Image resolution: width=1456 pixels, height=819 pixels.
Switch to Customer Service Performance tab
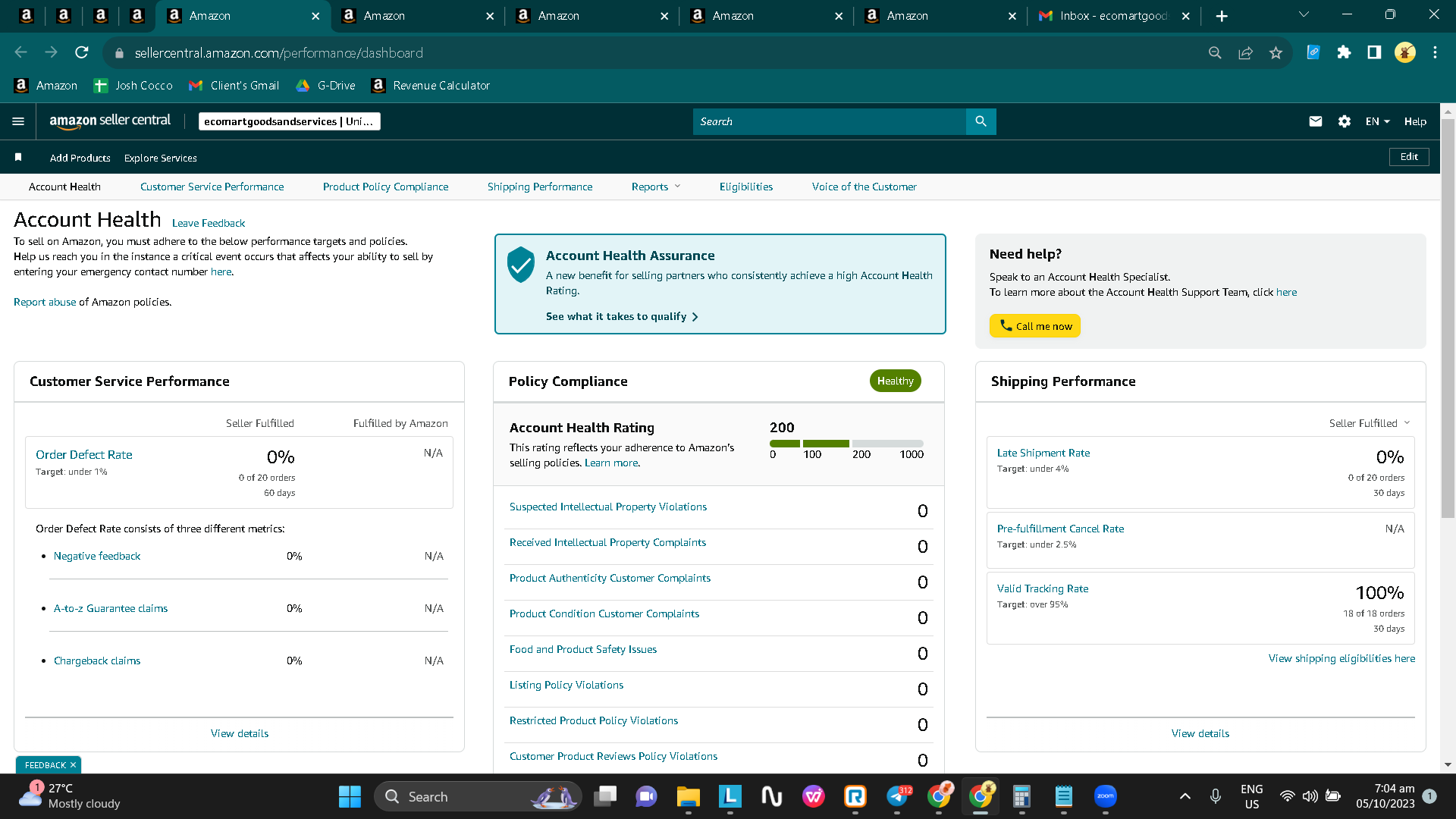[212, 187]
